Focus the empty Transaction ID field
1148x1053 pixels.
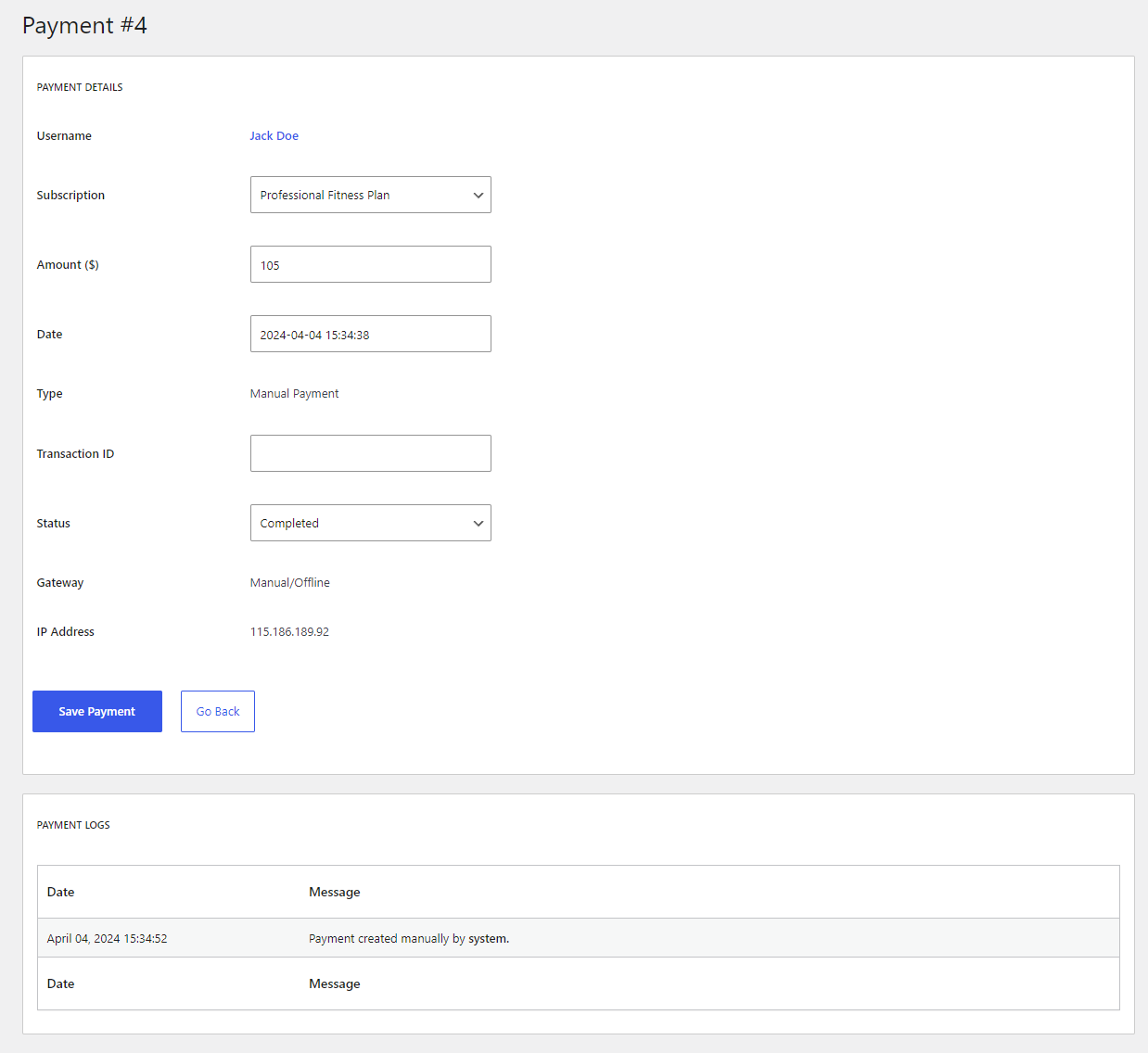[370, 453]
